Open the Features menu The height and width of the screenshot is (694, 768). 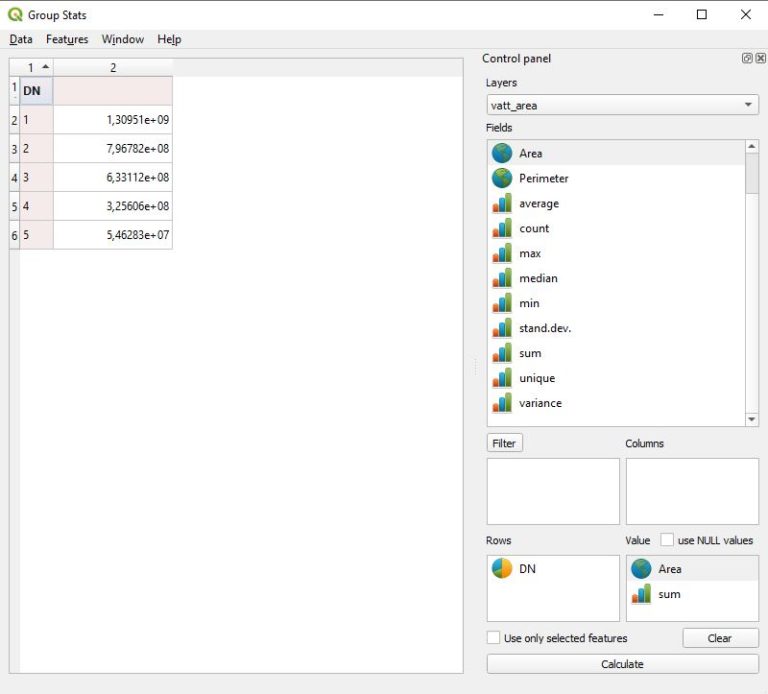click(67, 39)
